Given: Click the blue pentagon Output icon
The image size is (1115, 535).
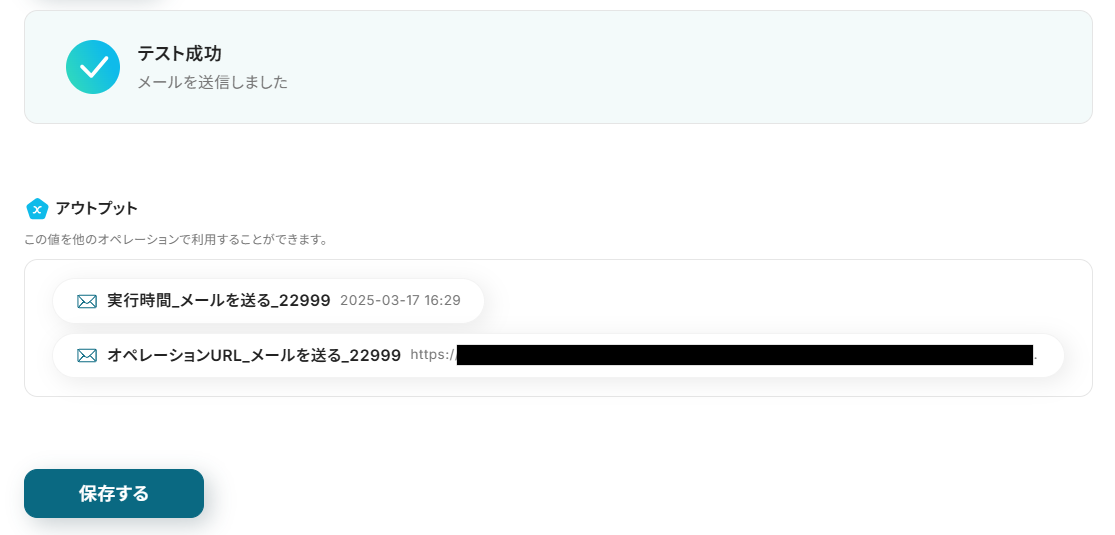Looking at the screenshot, I should (37, 208).
